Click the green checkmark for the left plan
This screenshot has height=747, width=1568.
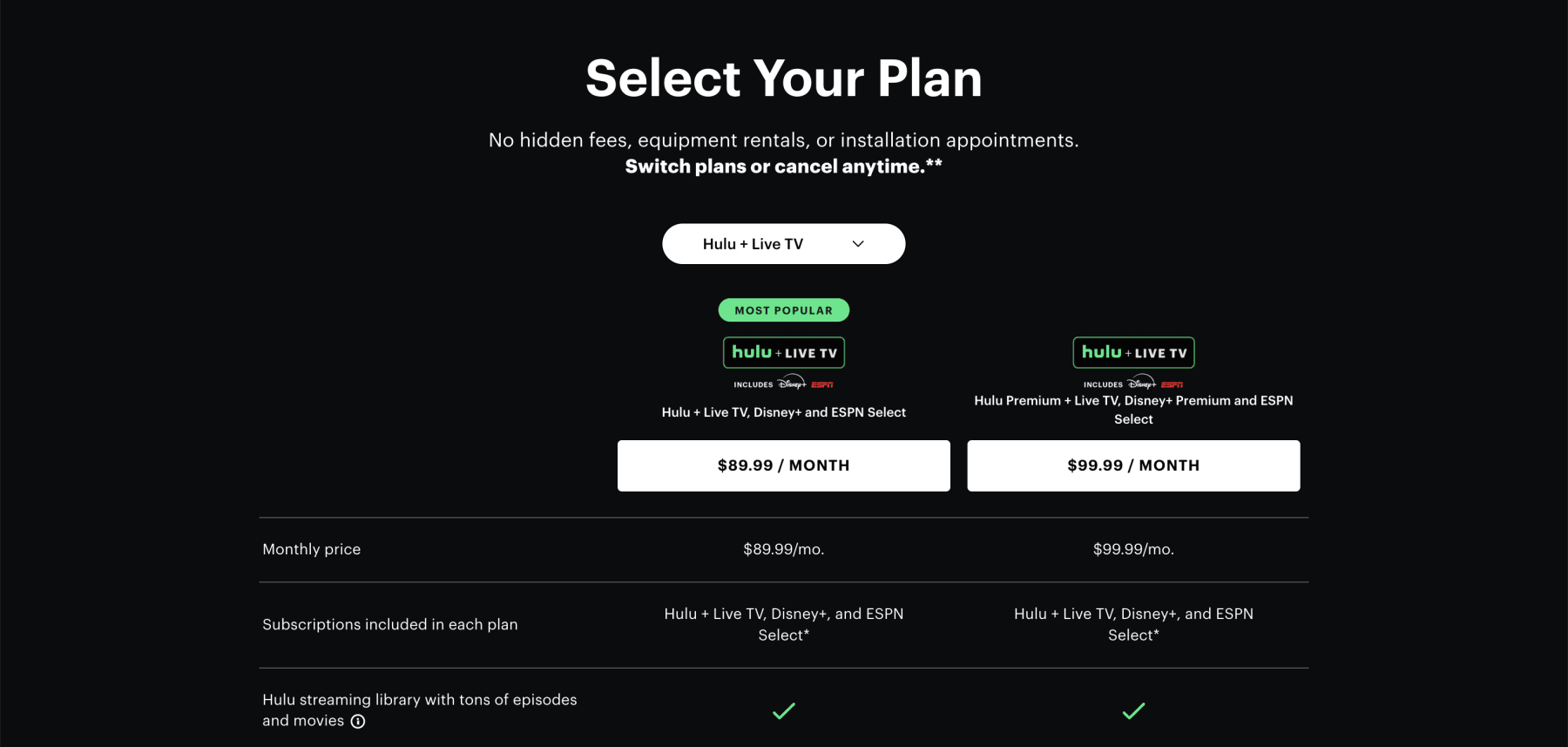click(783, 711)
